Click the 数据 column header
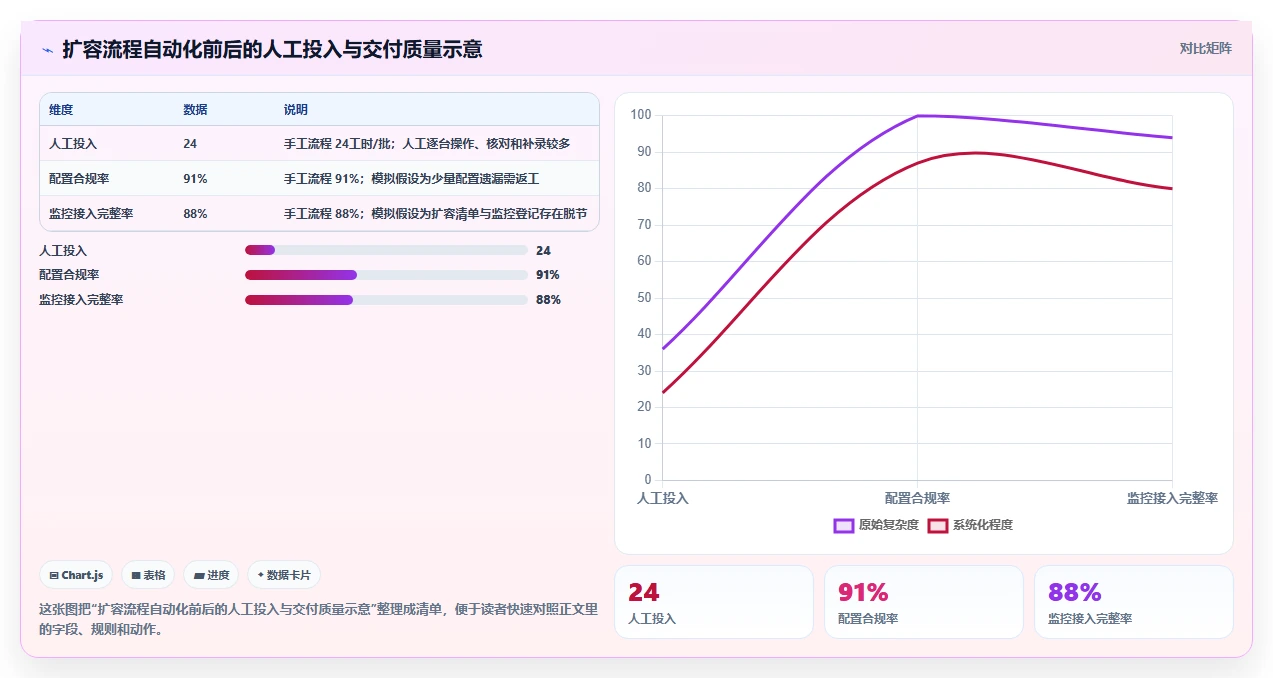Viewport: 1273px width, 678px height. click(x=196, y=110)
